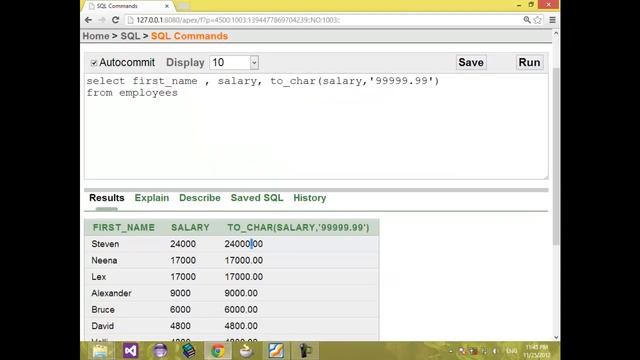Image resolution: width=640 pixels, height=360 pixels.
Task: Click the FIRST_NAME column header
Action: coord(124,228)
